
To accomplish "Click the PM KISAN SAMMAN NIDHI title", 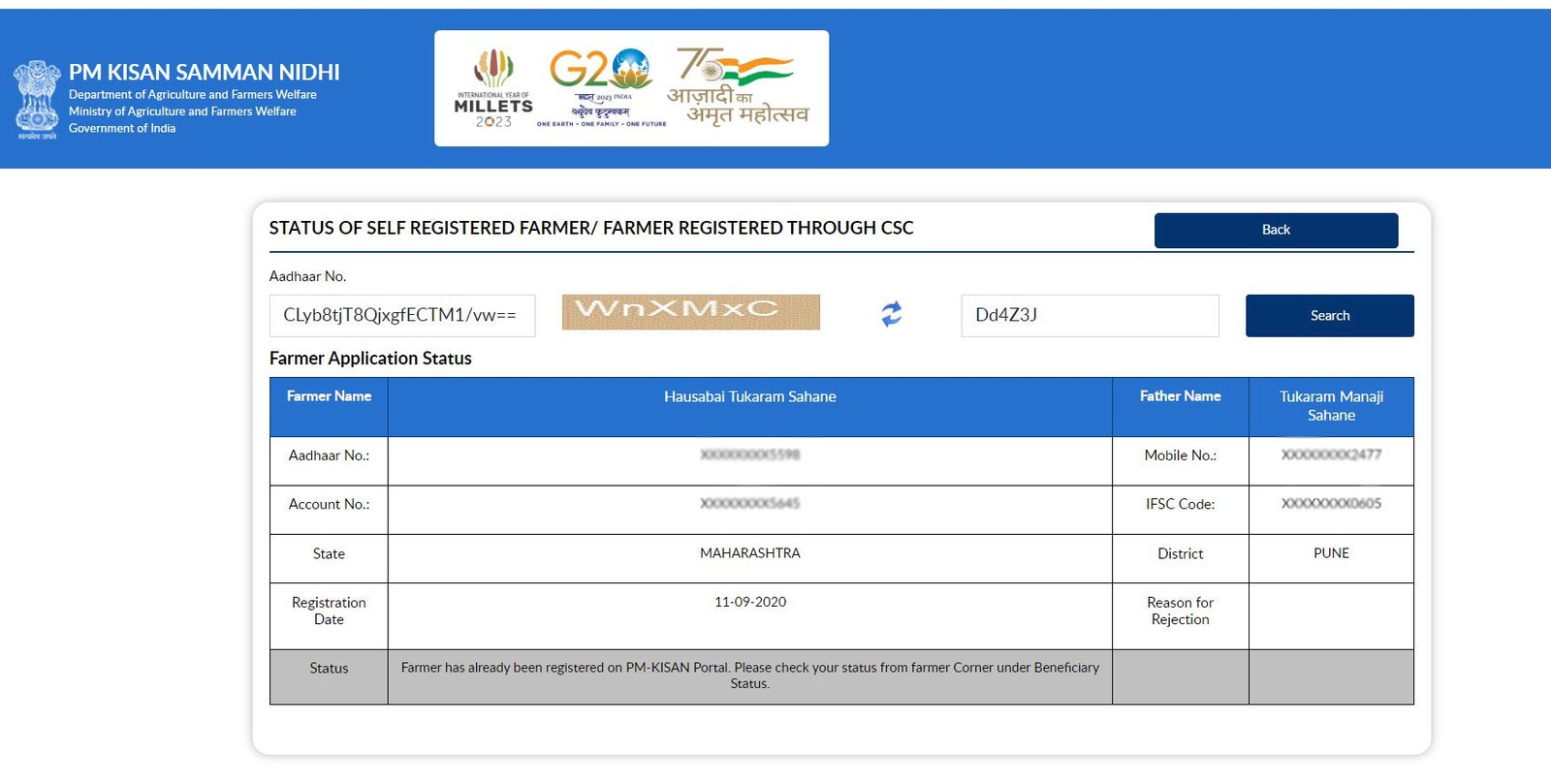I will coord(205,72).
